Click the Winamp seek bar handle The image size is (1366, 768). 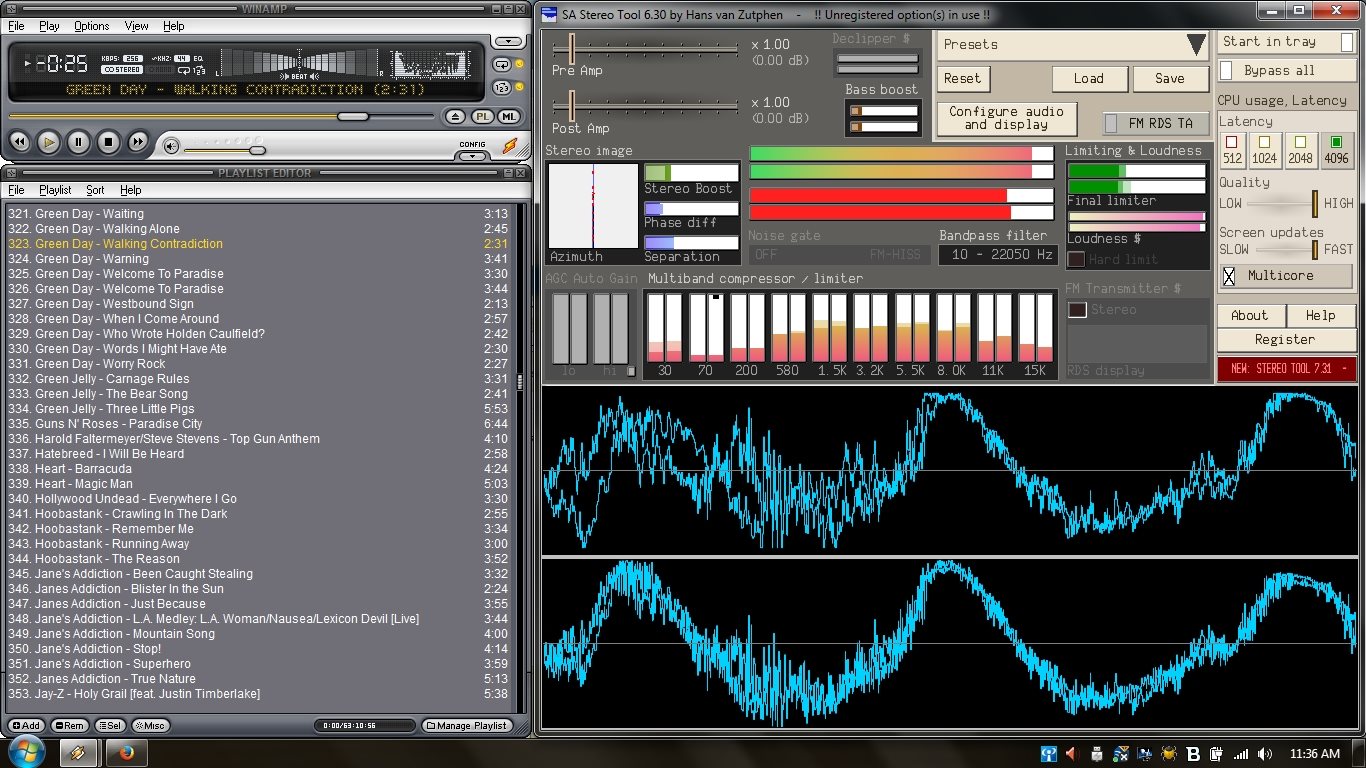[352, 116]
